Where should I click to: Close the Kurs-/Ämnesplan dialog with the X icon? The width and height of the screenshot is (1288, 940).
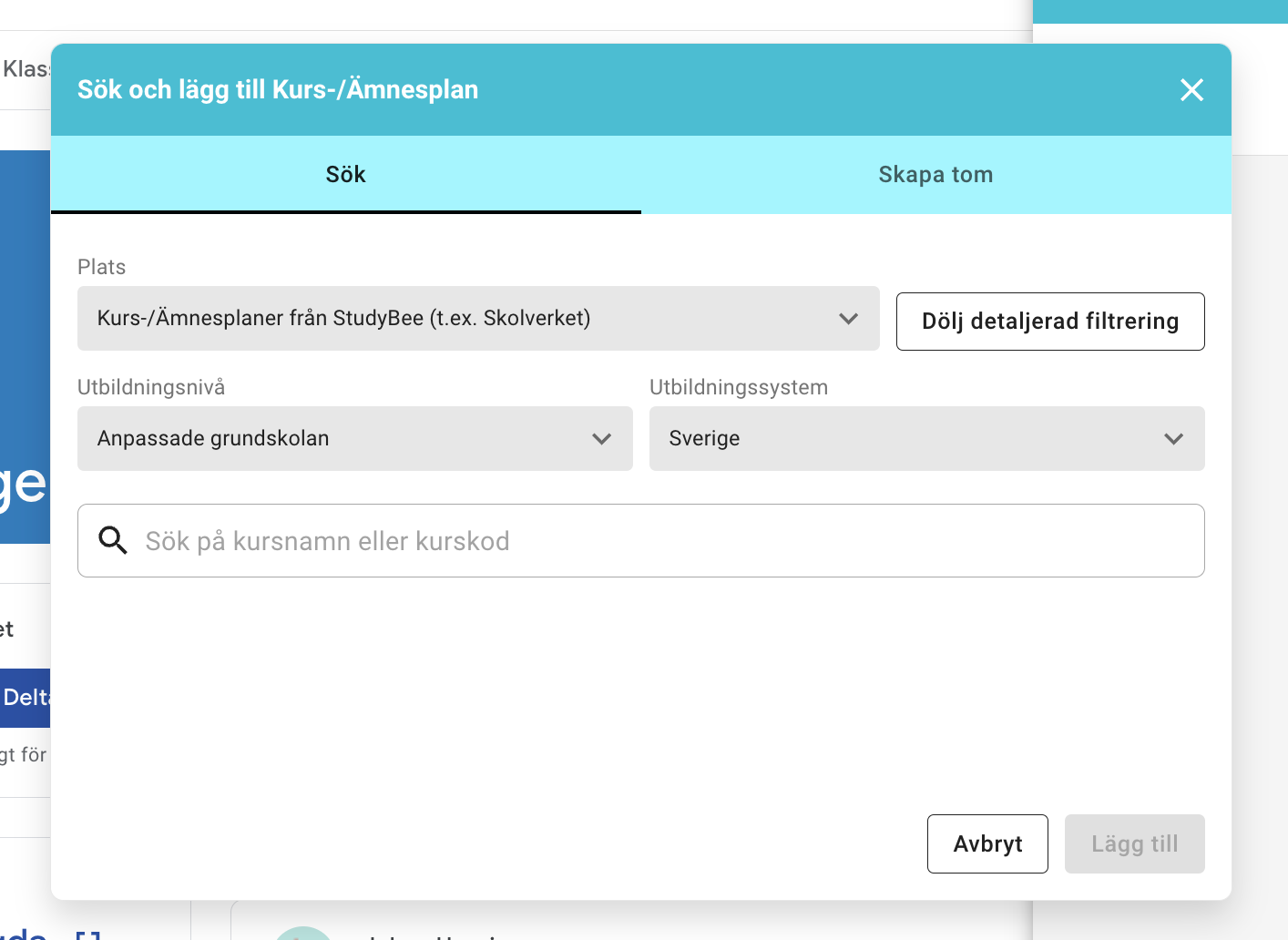click(x=1191, y=90)
